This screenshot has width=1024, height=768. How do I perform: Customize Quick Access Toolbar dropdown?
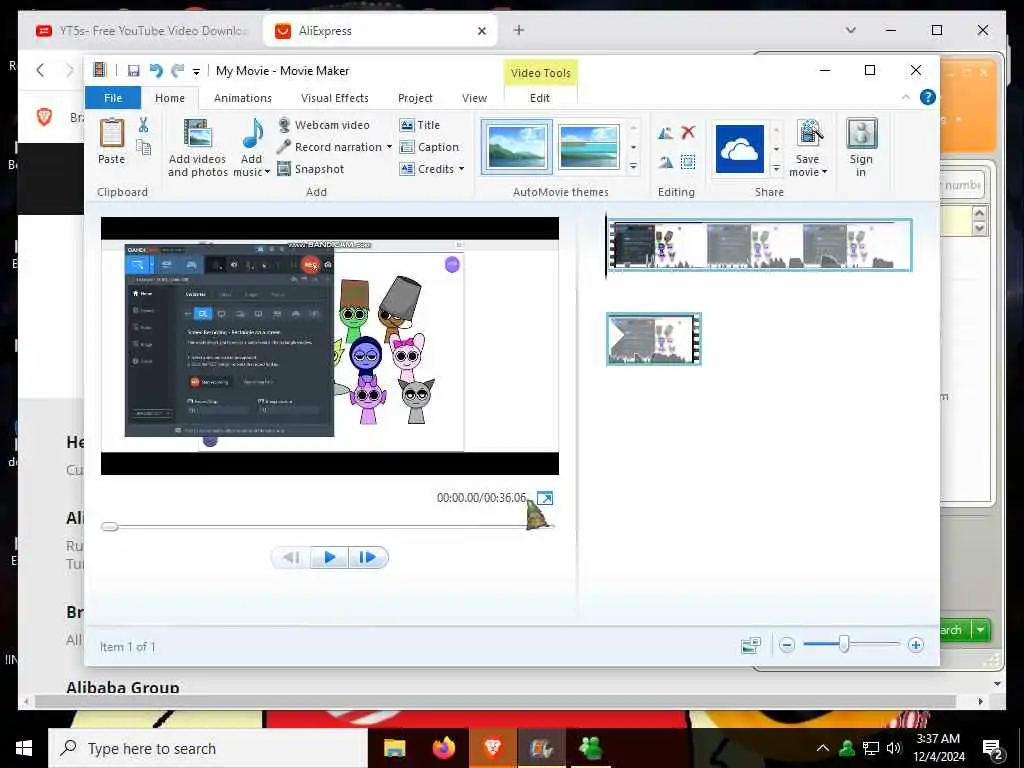coord(196,71)
